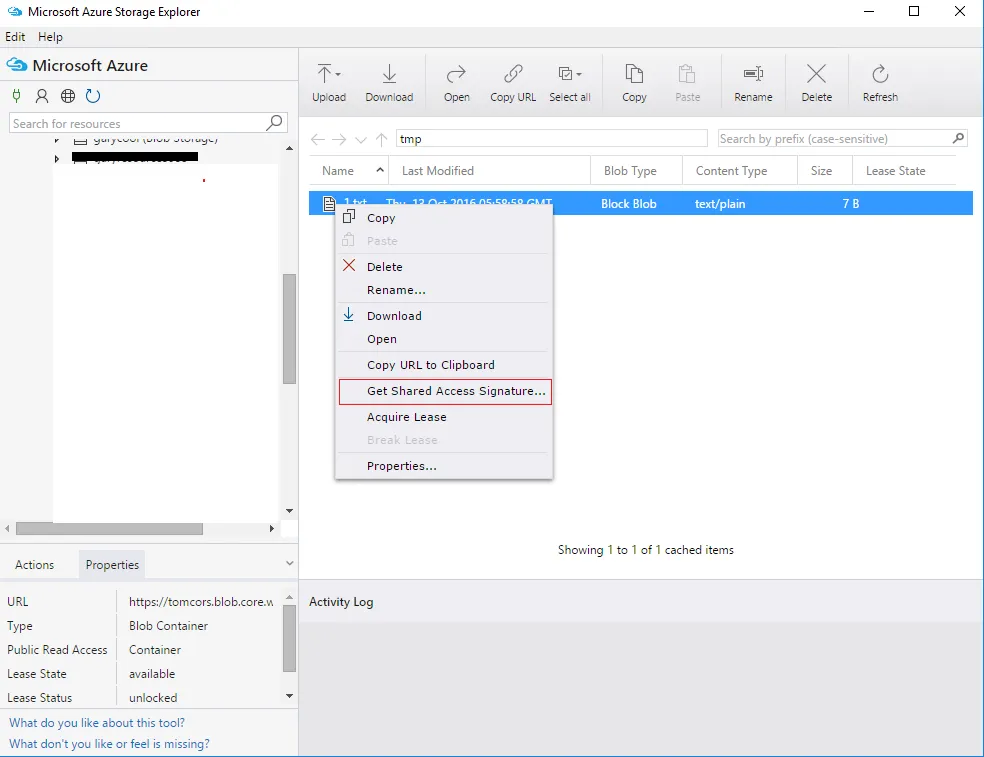Screen dimensions: 984x757
Task: Click the URL property value
Action: click(x=201, y=601)
